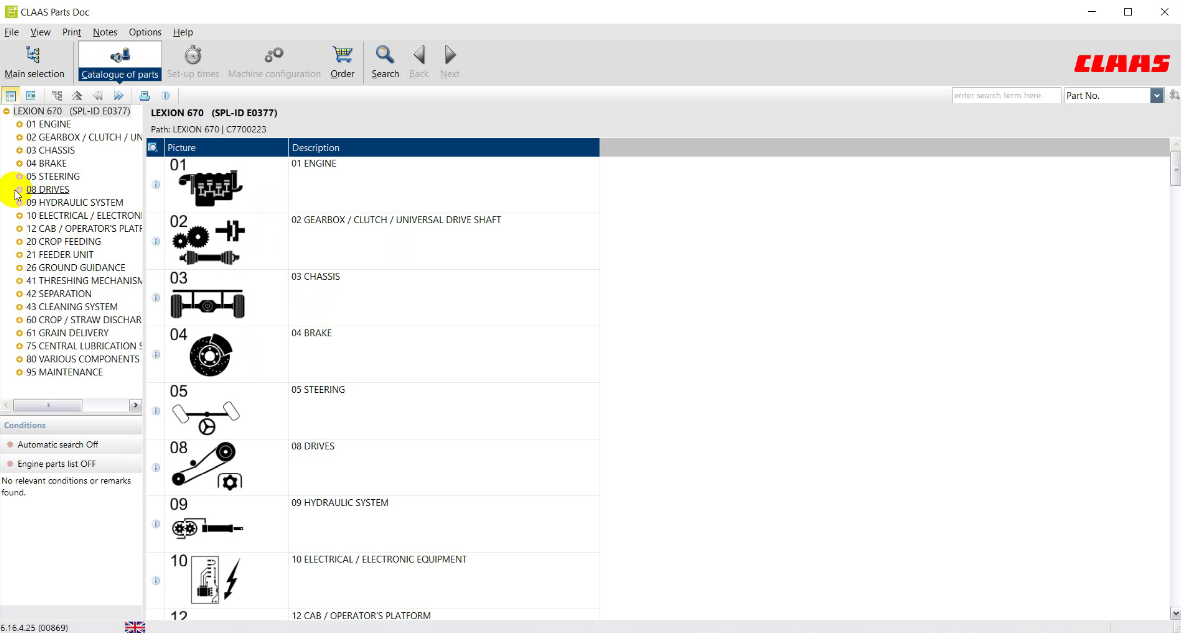Toggle Automatic search Off condition

click(57, 445)
